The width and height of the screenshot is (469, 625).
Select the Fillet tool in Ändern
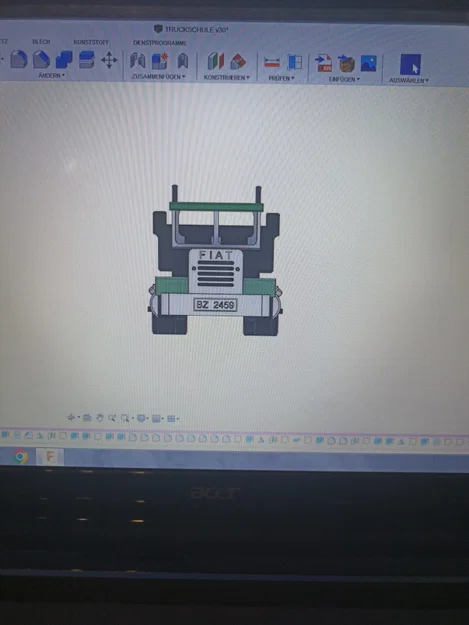[x=19, y=59]
